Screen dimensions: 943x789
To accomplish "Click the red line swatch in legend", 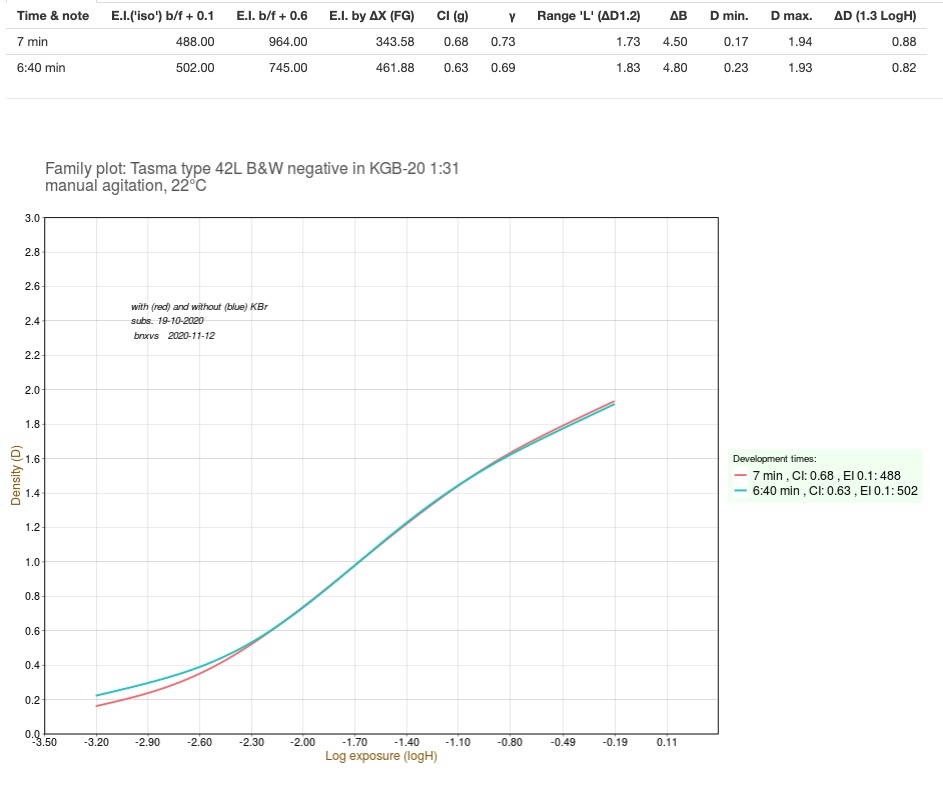I will 741,475.
